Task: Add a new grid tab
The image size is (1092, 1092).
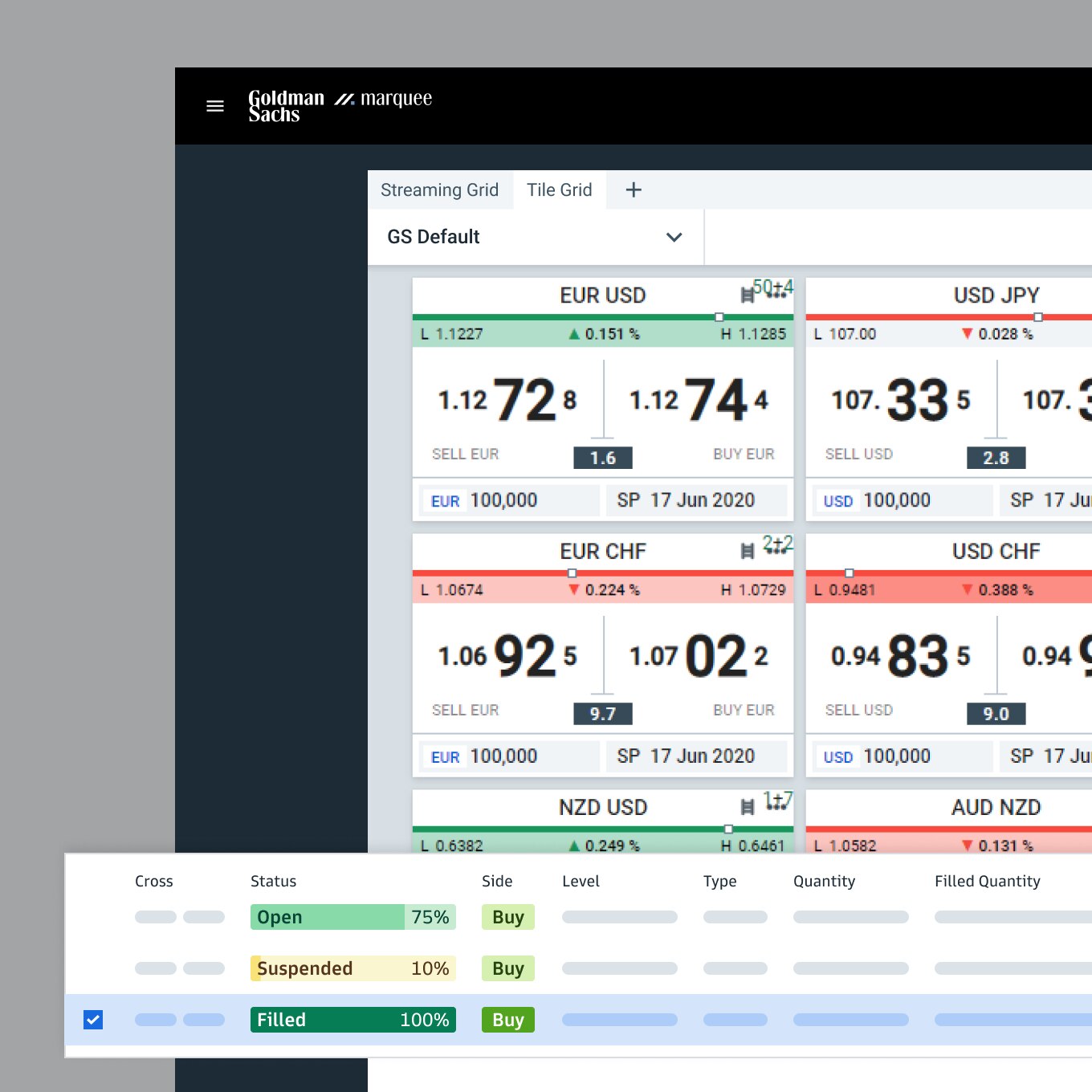Action: coord(634,190)
